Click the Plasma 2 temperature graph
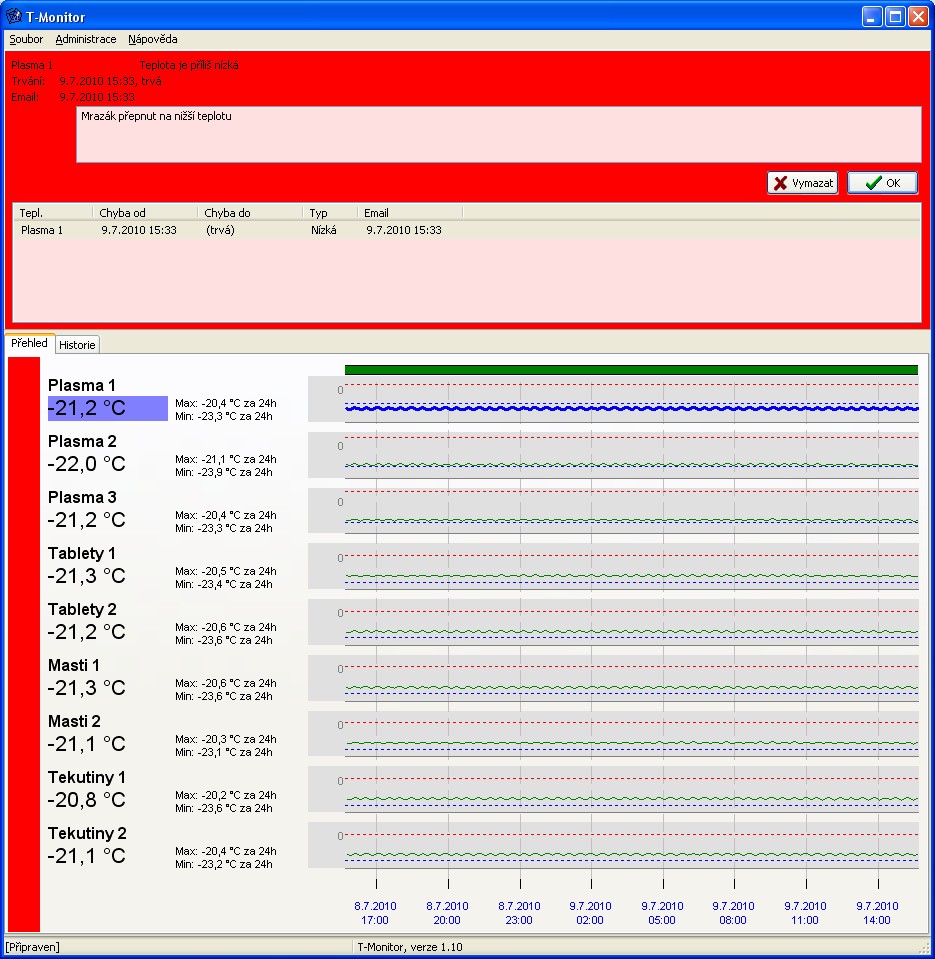This screenshot has height=959, width=935. pyautogui.click(x=613, y=455)
